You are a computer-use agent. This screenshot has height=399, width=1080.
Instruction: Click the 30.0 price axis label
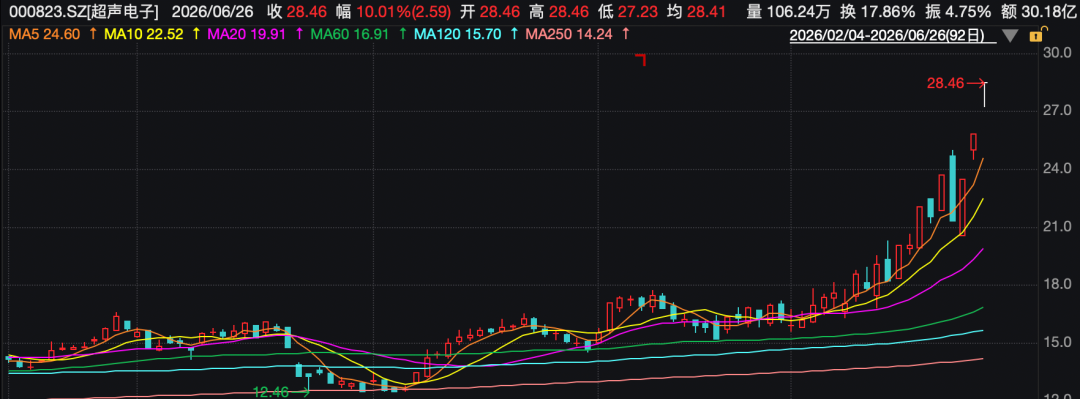[x=1057, y=53]
